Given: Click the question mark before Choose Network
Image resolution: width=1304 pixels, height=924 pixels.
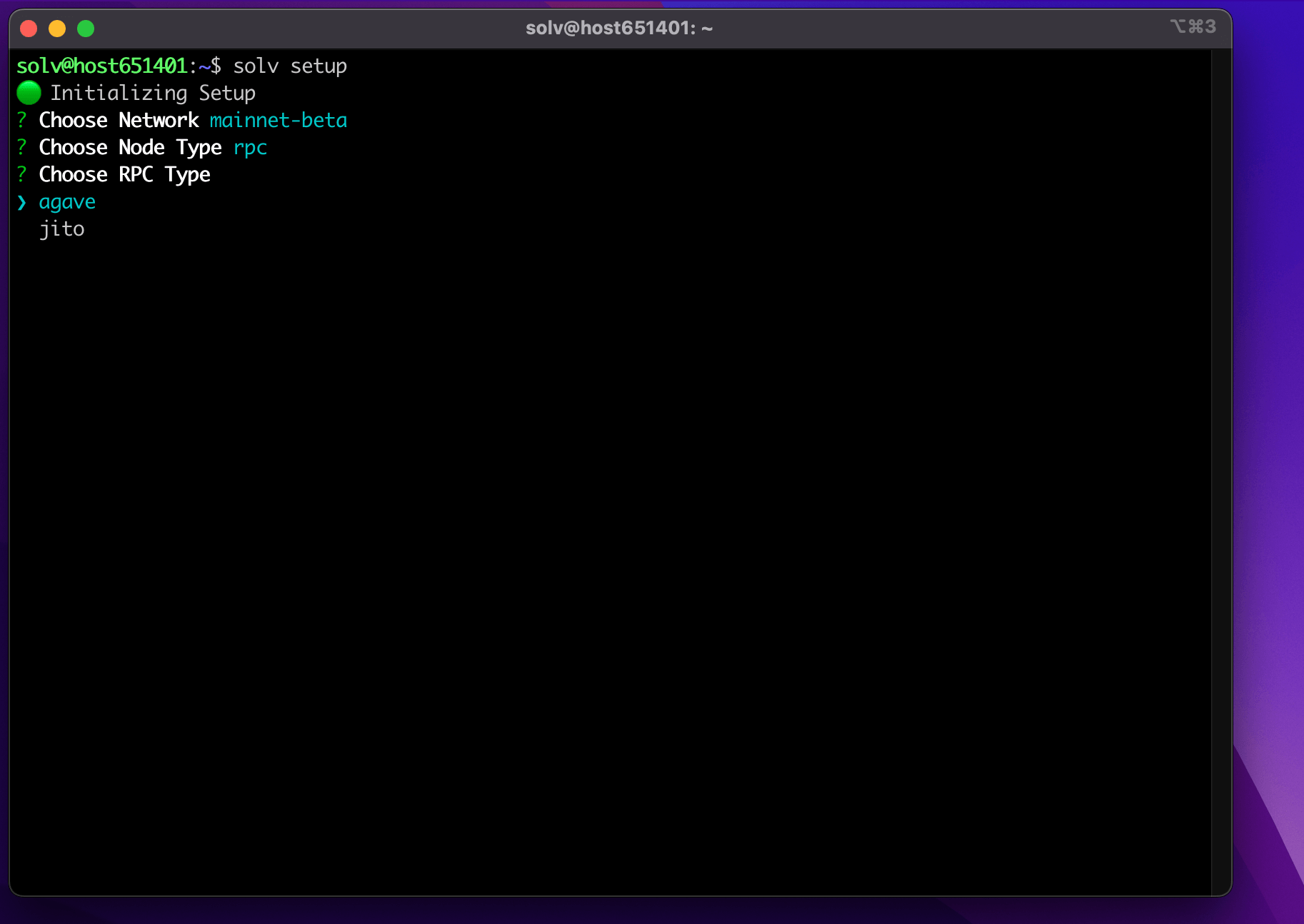Looking at the screenshot, I should coord(22,120).
